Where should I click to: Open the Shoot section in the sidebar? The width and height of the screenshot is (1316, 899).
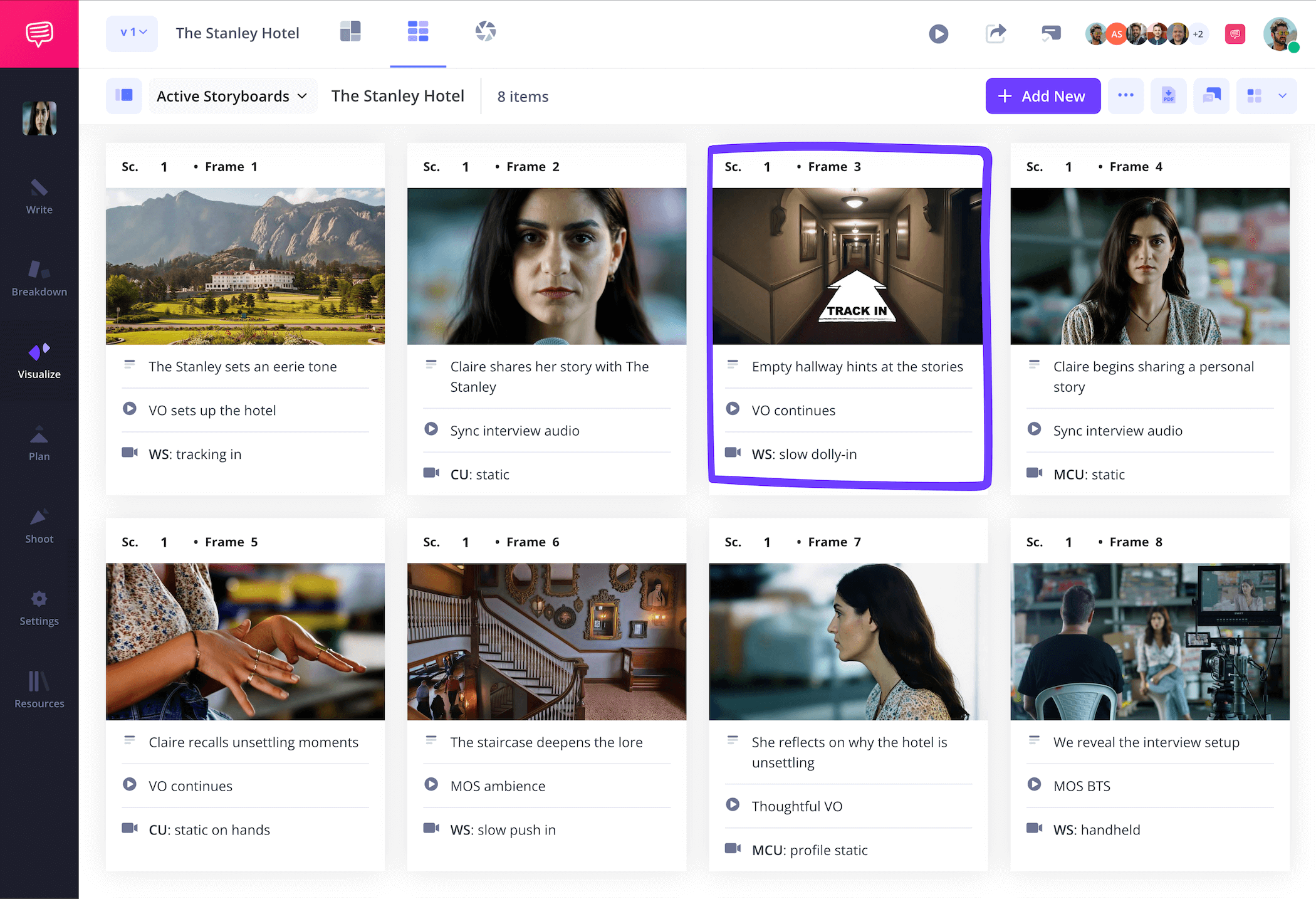coord(39,525)
